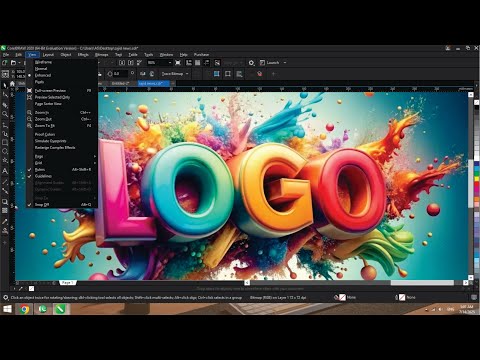Open the dropdown arrow beside Open icon
This screenshot has height=360, width=480.
pyautogui.click(x=19, y=63)
